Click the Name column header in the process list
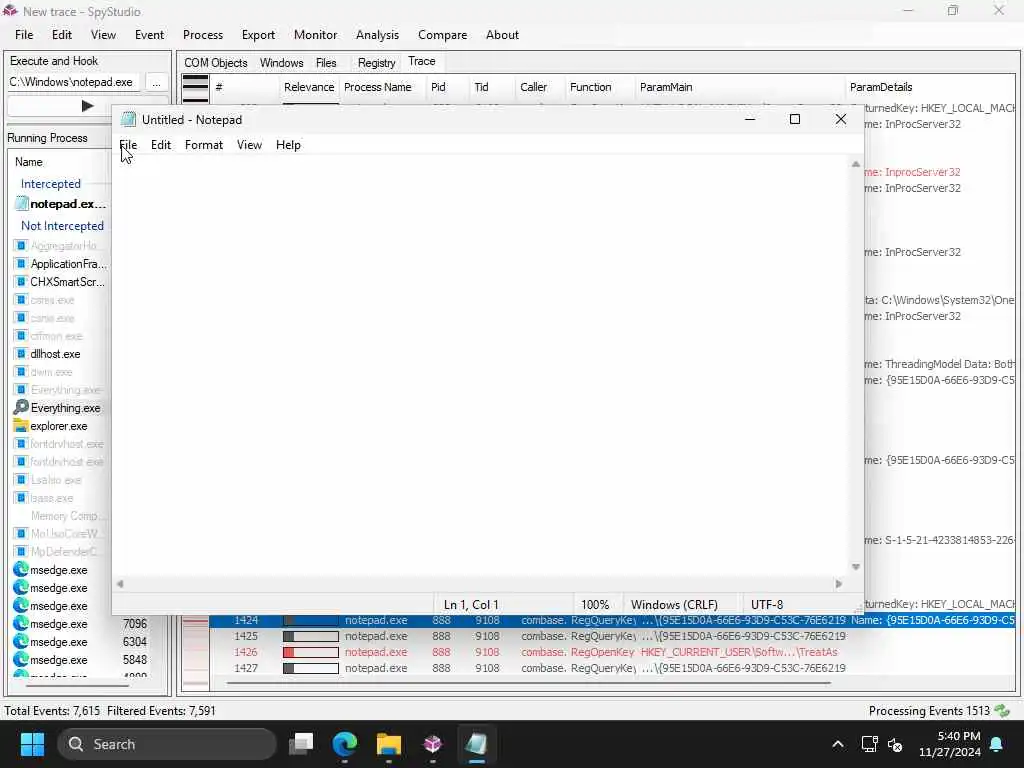1024x768 pixels. pyautogui.click(x=29, y=162)
